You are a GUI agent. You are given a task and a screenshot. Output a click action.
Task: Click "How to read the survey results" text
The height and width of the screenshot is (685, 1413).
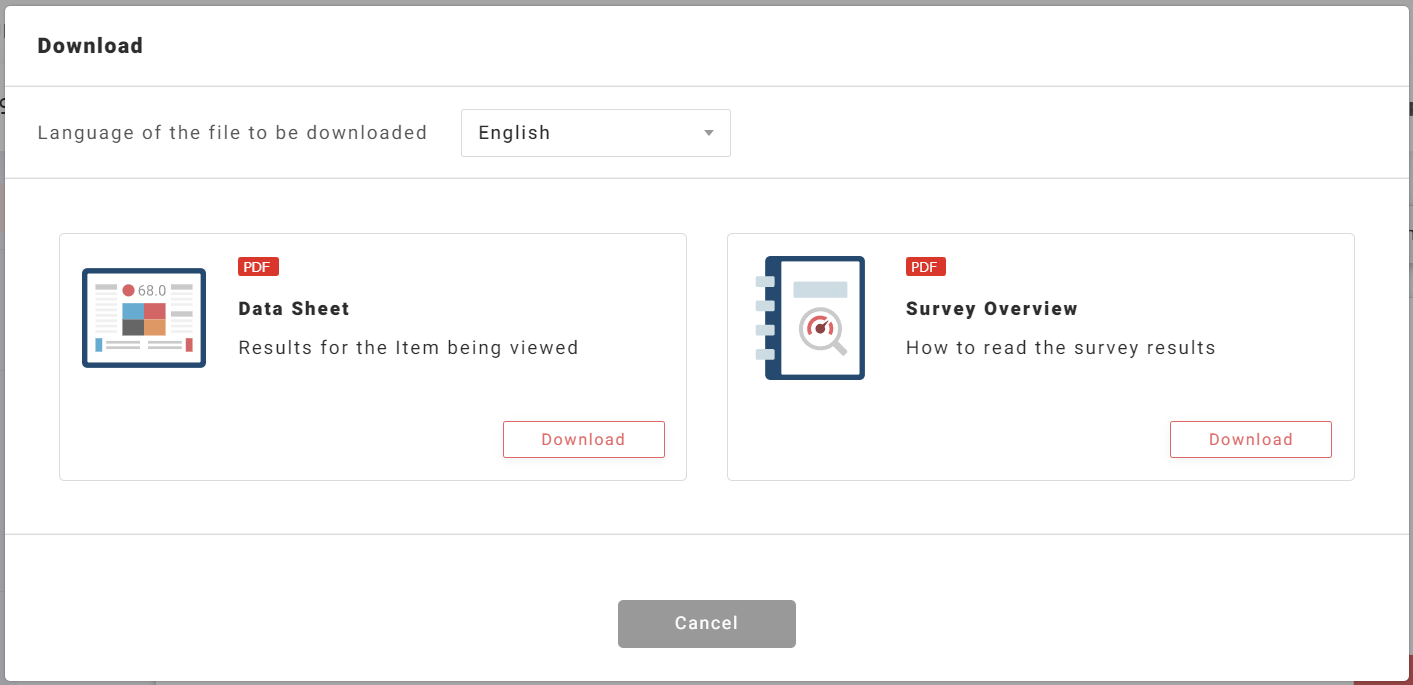click(1060, 348)
